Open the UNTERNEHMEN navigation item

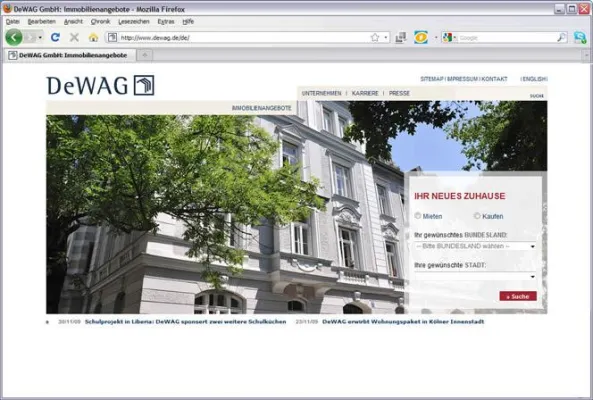tap(321, 93)
